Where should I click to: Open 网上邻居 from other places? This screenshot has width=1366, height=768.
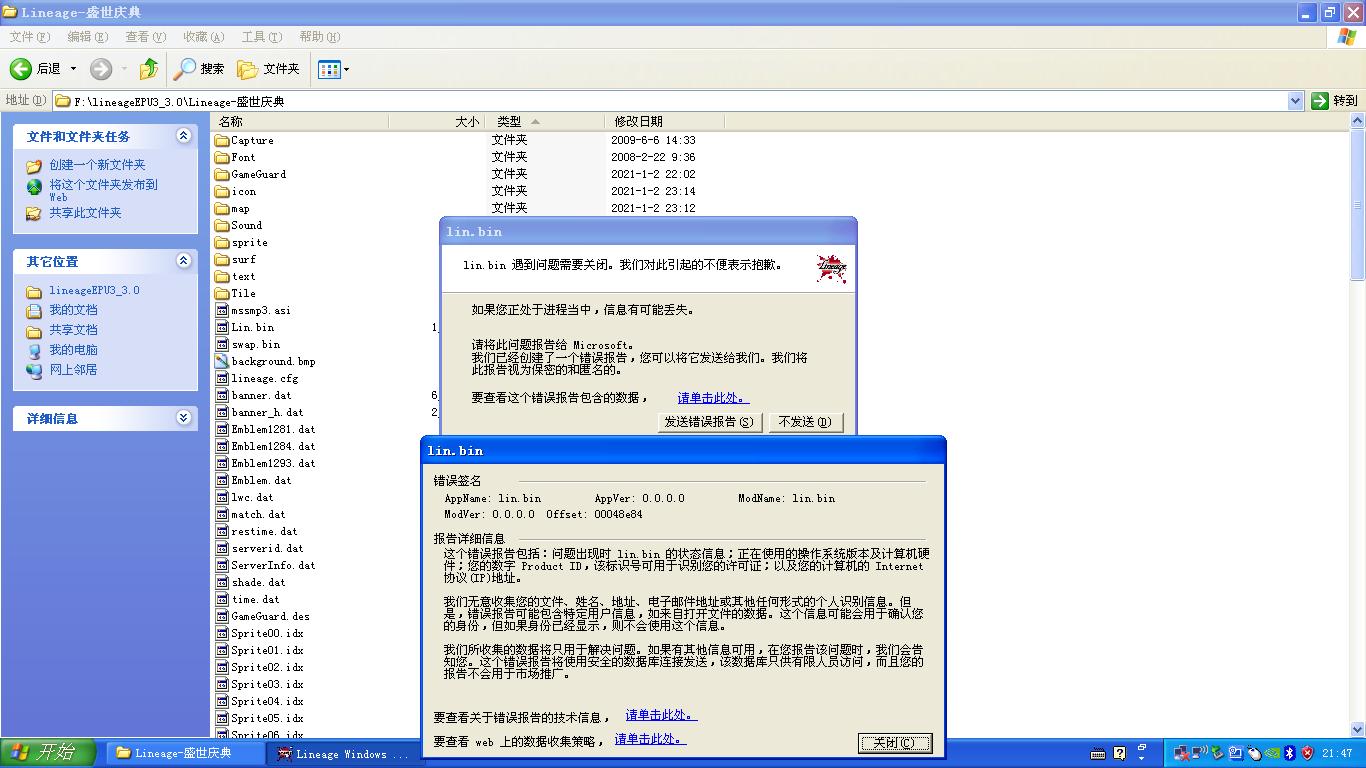pos(73,370)
